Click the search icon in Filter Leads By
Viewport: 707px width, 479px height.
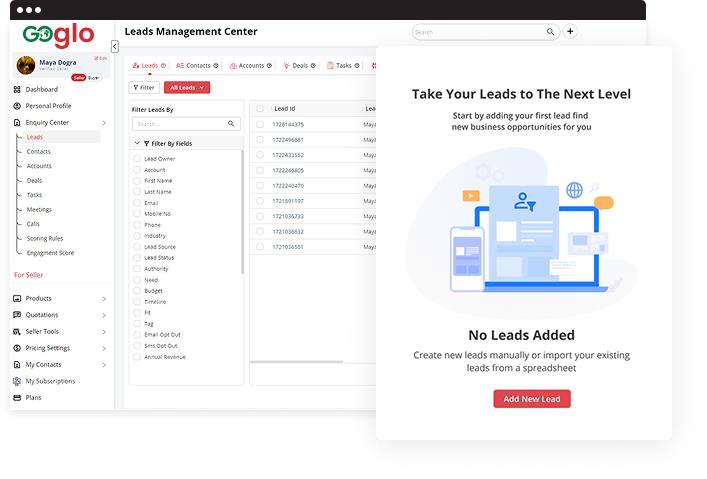pyautogui.click(x=232, y=124)
